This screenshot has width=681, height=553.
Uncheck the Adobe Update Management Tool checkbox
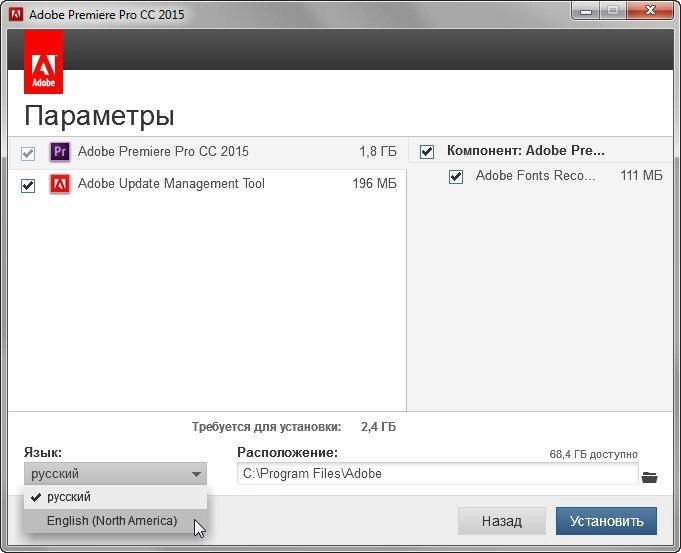tap(28, 185)
